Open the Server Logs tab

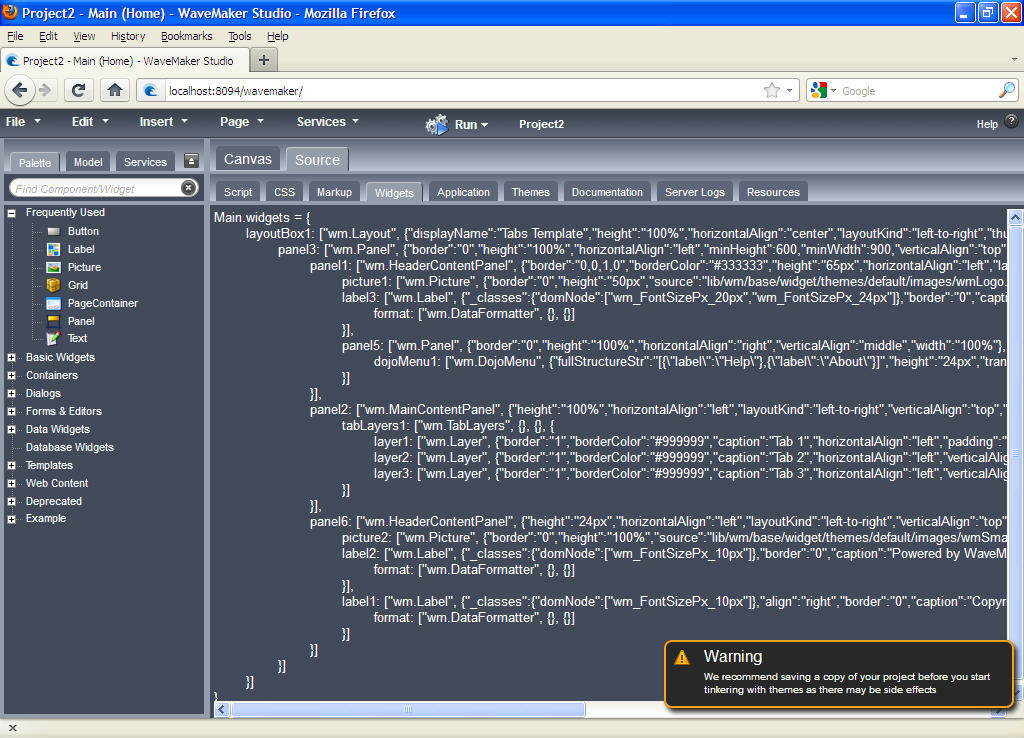coord(694,192)
